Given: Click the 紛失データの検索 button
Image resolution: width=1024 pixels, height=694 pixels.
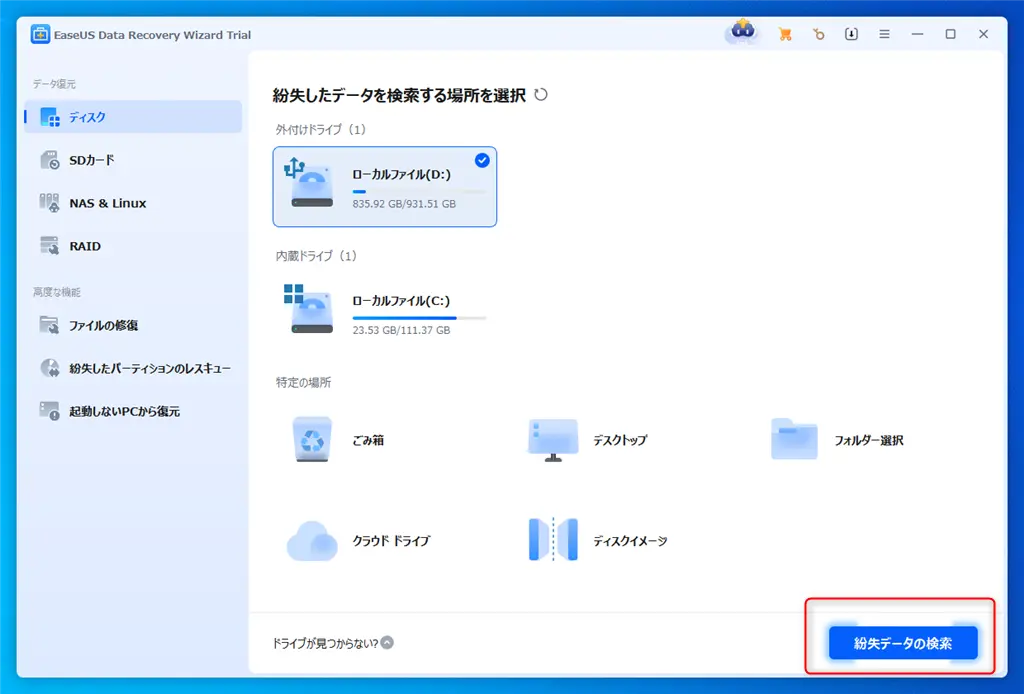Looking at the screenshot, I should point(901,643).
